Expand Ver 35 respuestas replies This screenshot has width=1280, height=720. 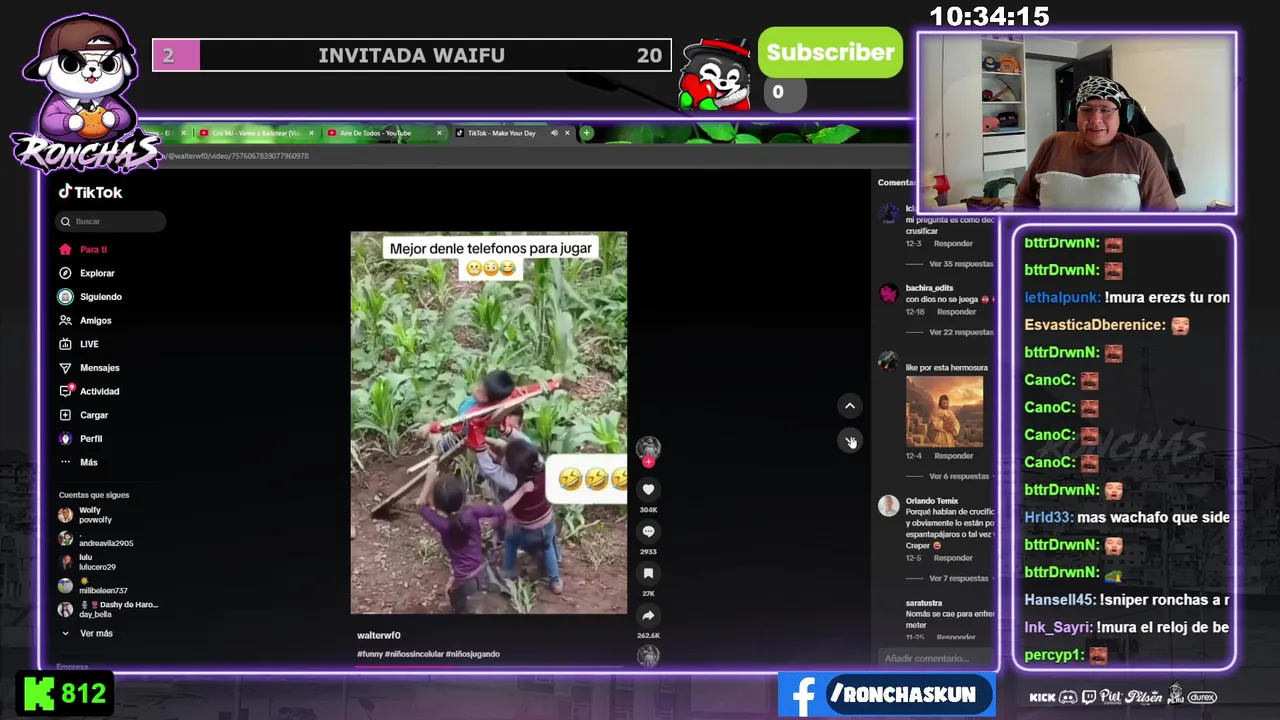[x=961, y=264]
